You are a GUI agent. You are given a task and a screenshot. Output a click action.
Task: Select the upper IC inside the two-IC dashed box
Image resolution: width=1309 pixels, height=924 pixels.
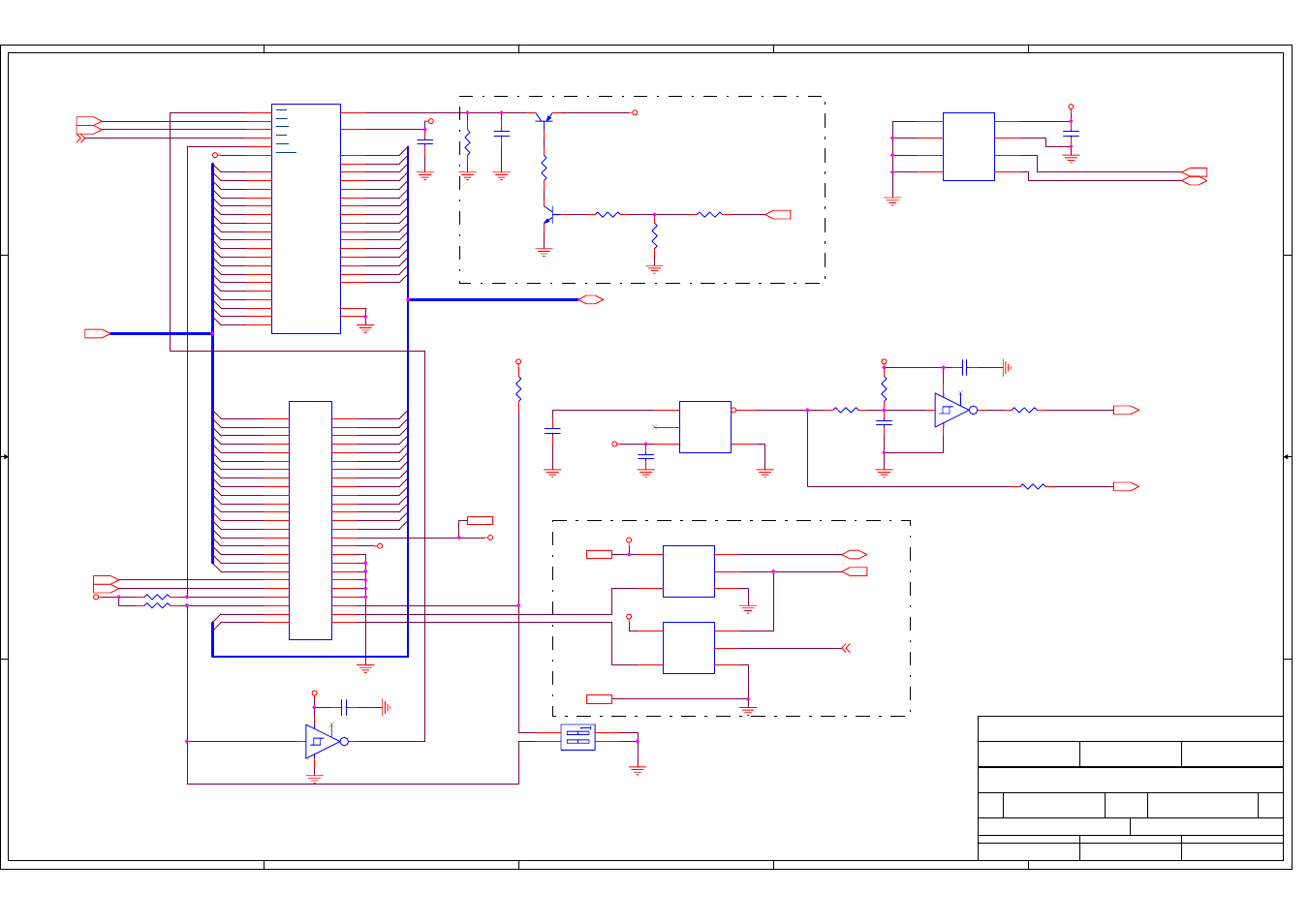pyautogui.click(x=689, y=571)
